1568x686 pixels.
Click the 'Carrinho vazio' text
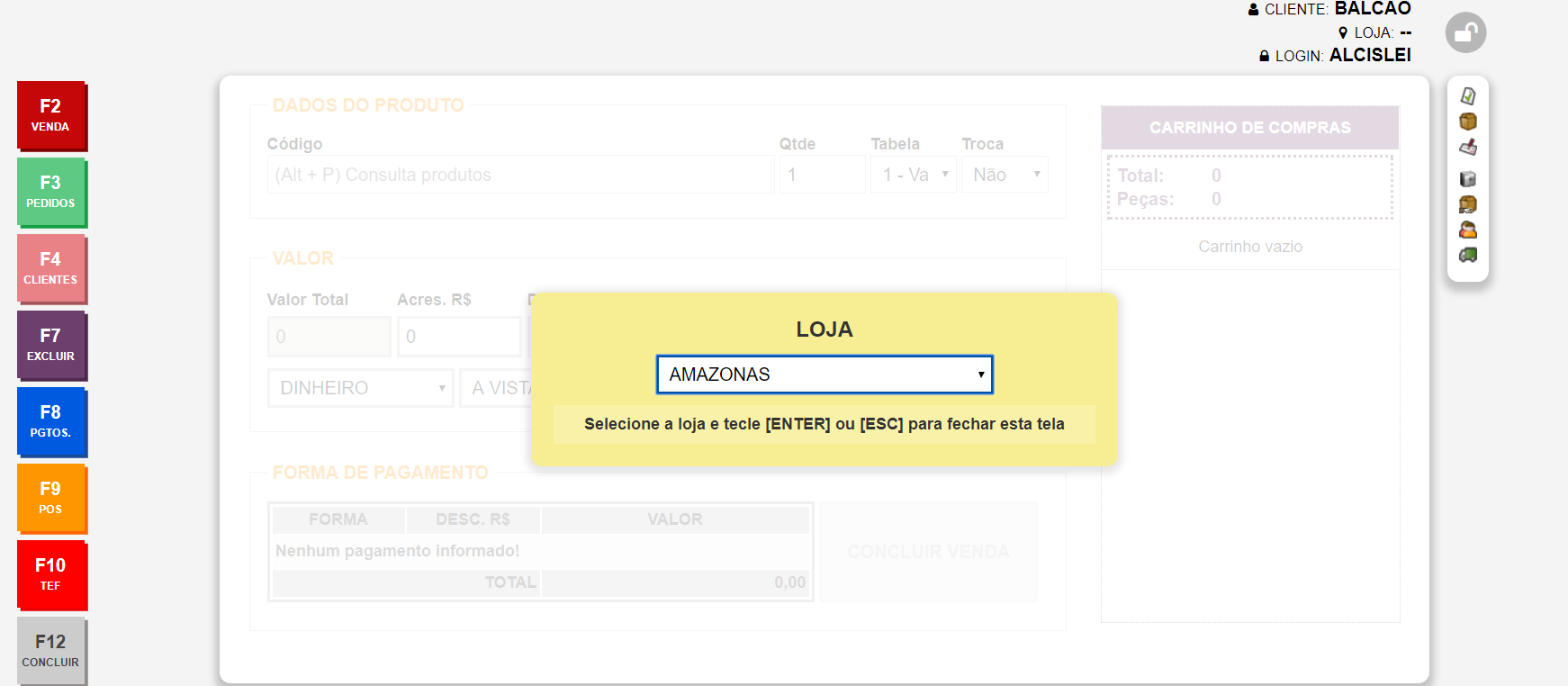coord(1250,247)
